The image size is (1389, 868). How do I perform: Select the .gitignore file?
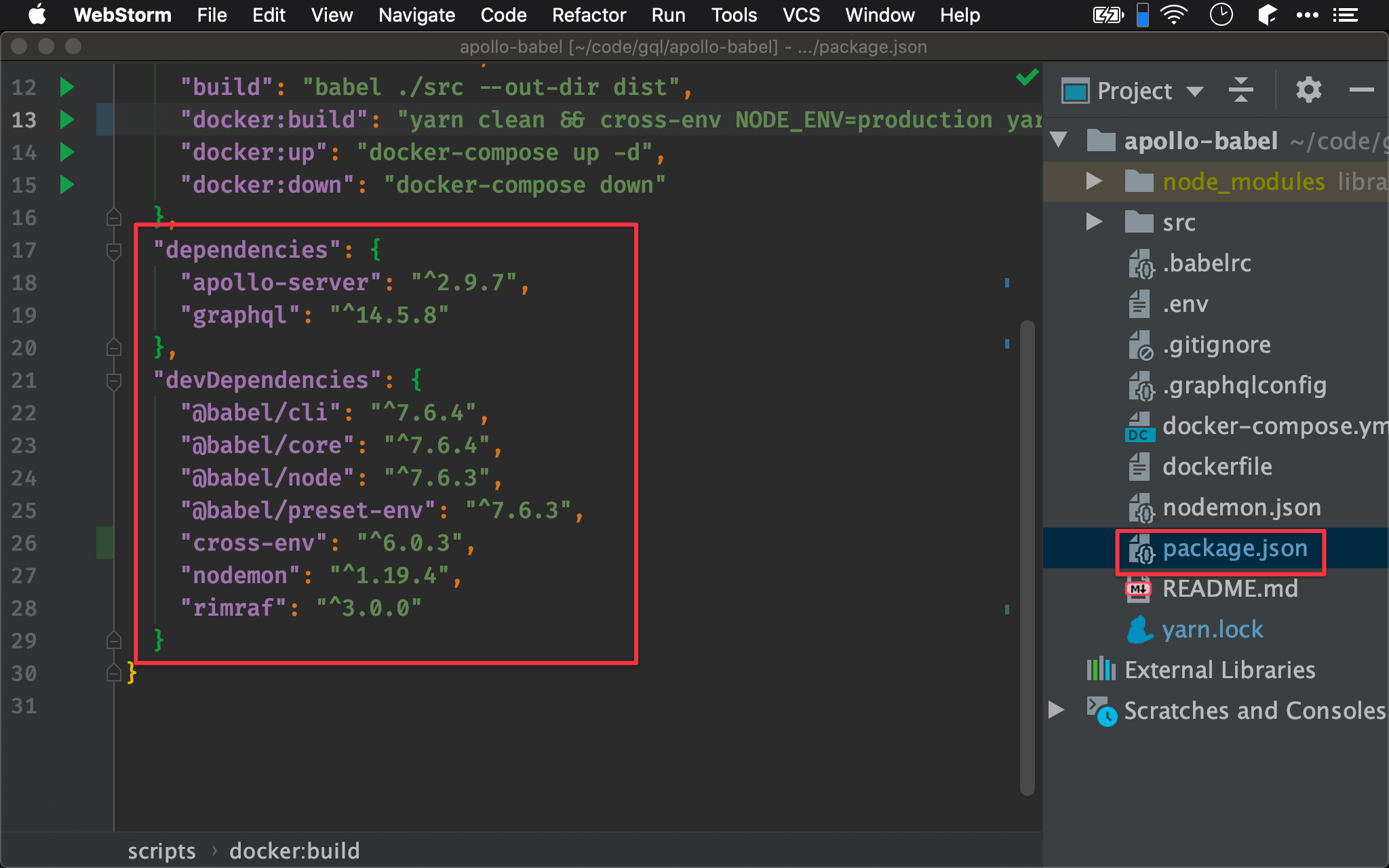click(x=1216, y=344)
